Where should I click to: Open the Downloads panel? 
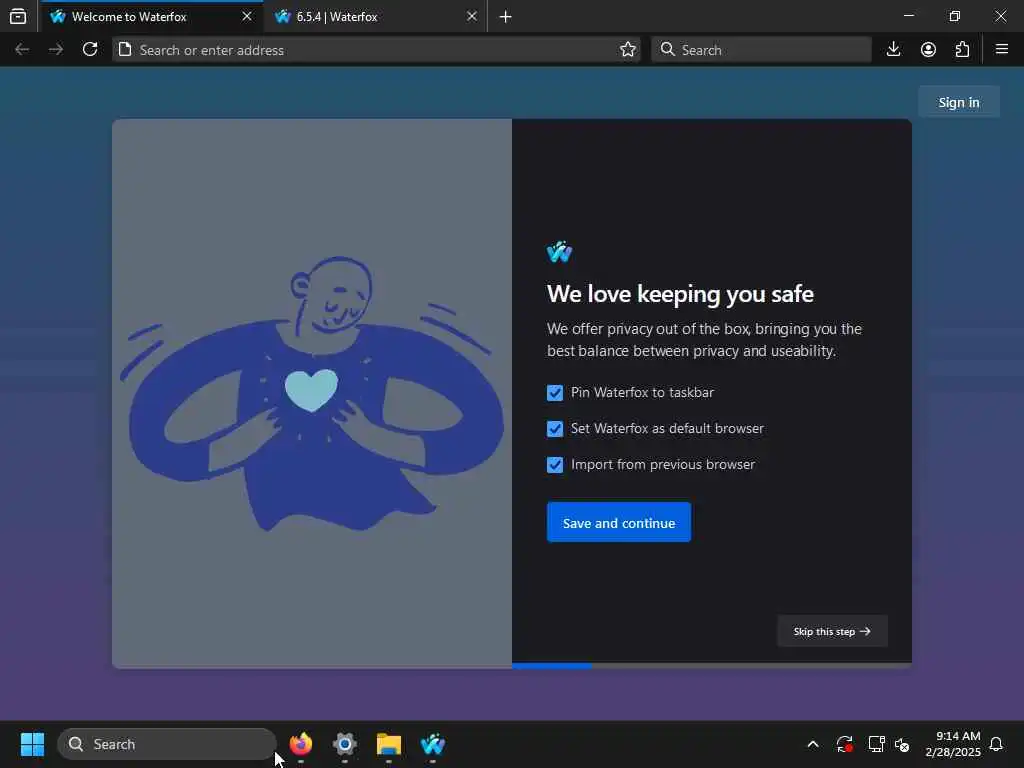(894, 50)
